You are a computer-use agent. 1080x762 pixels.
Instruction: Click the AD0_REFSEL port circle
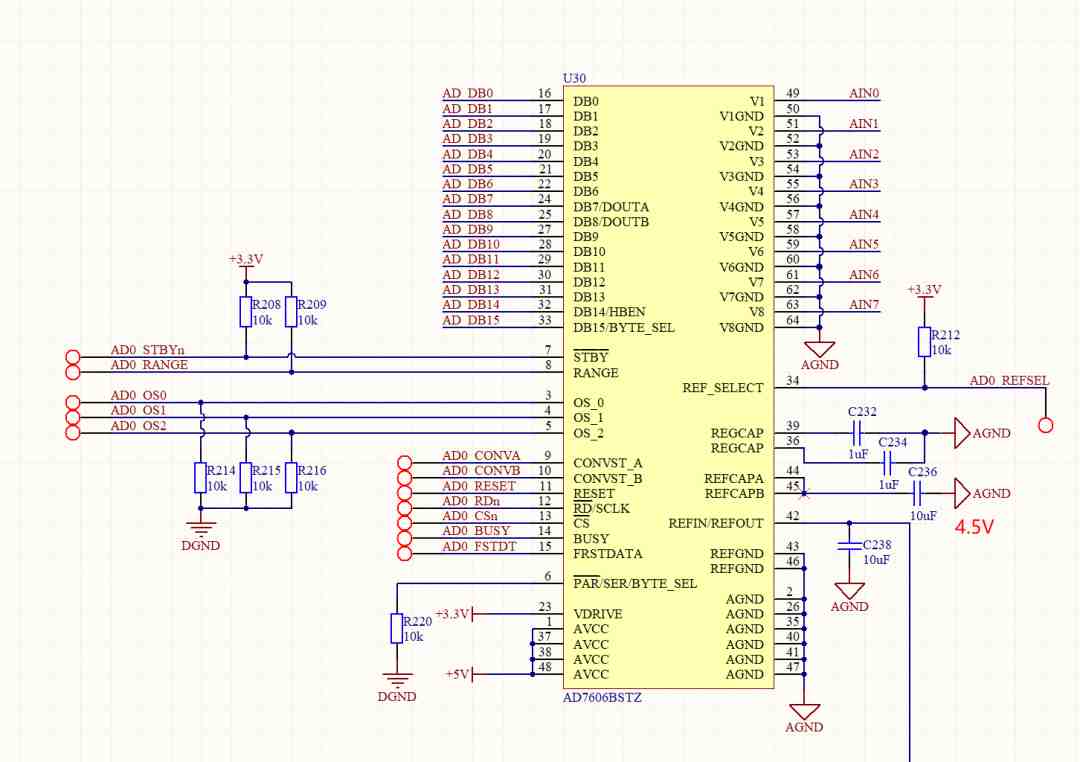coord(1046,426)
